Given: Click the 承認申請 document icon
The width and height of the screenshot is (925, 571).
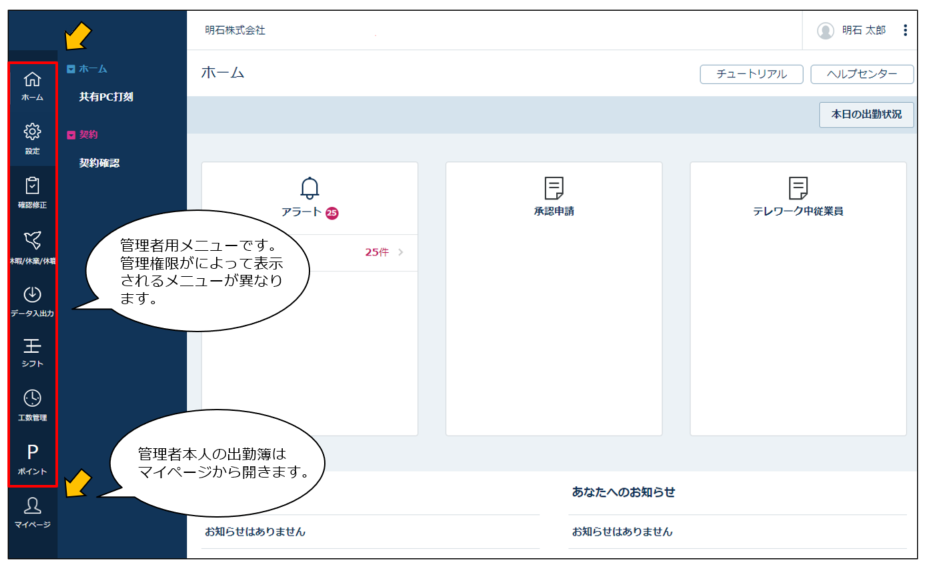Looking at the screenshot, I should [x=554, y=188].
